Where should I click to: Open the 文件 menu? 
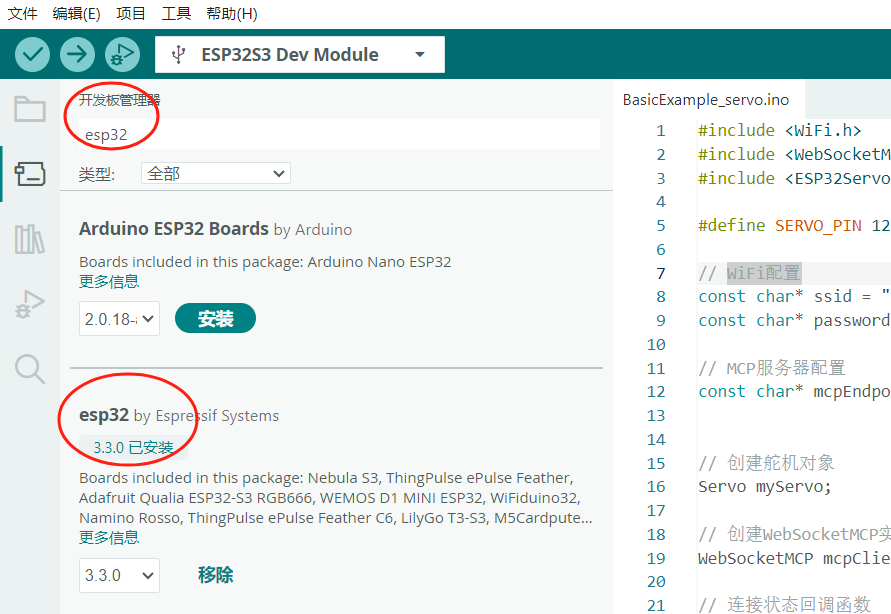[x=22, y=14]
